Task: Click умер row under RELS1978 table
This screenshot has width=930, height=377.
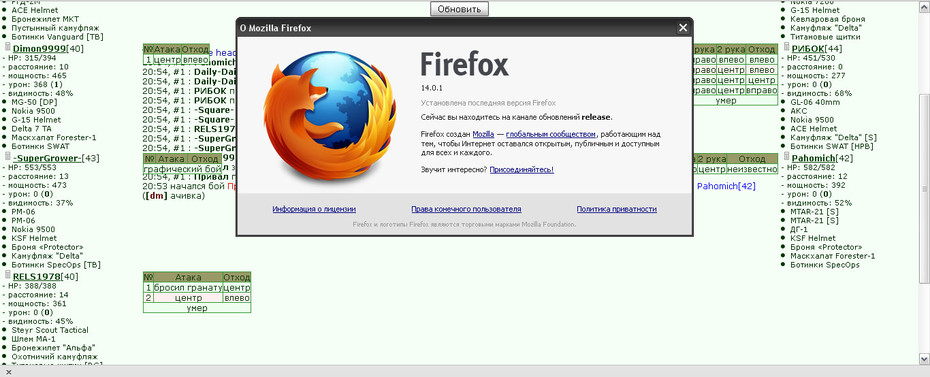Action: tap(197, 308)
